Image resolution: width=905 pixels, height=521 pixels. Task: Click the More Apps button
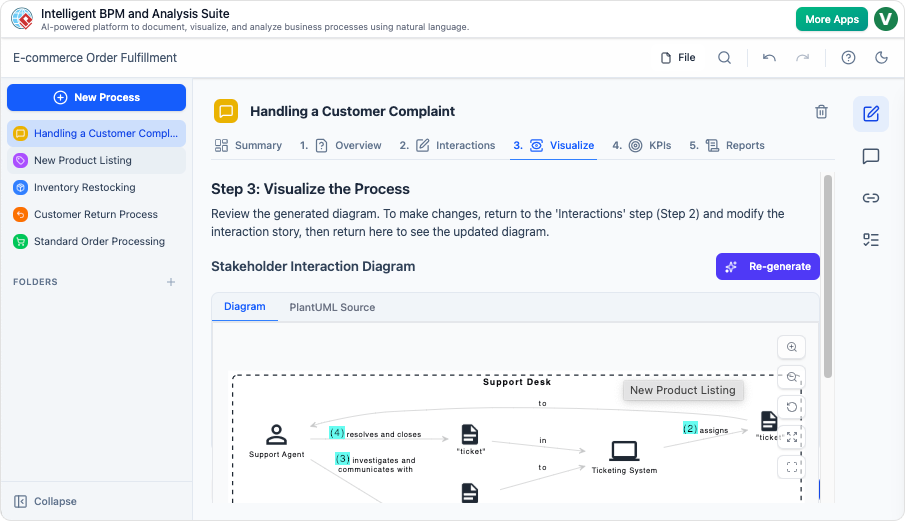click(832, 19)
